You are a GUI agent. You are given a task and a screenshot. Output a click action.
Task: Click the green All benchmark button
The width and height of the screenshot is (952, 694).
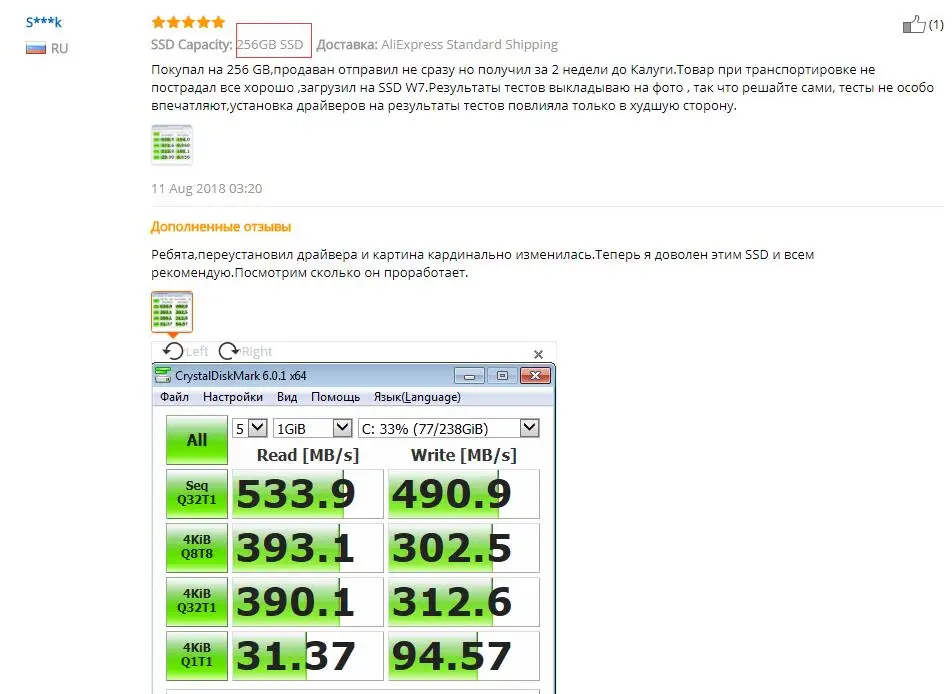197,440
